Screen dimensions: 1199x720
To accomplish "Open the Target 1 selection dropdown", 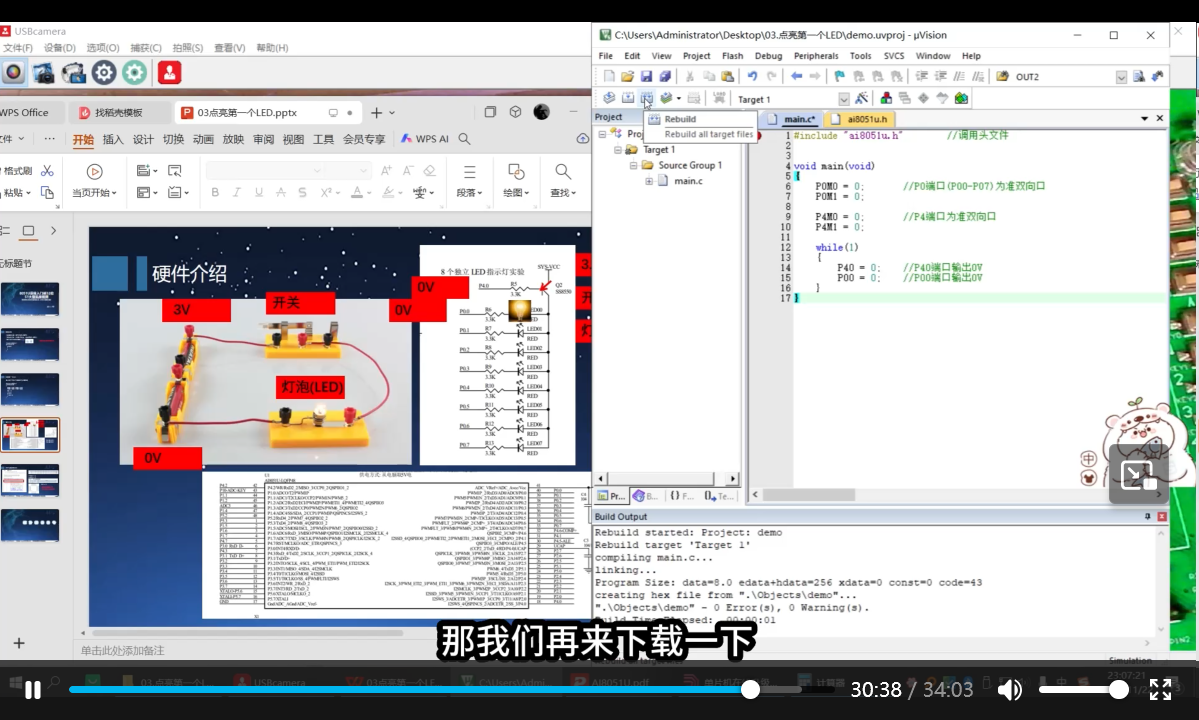I will pyautogui.click(x=843, y=99).
